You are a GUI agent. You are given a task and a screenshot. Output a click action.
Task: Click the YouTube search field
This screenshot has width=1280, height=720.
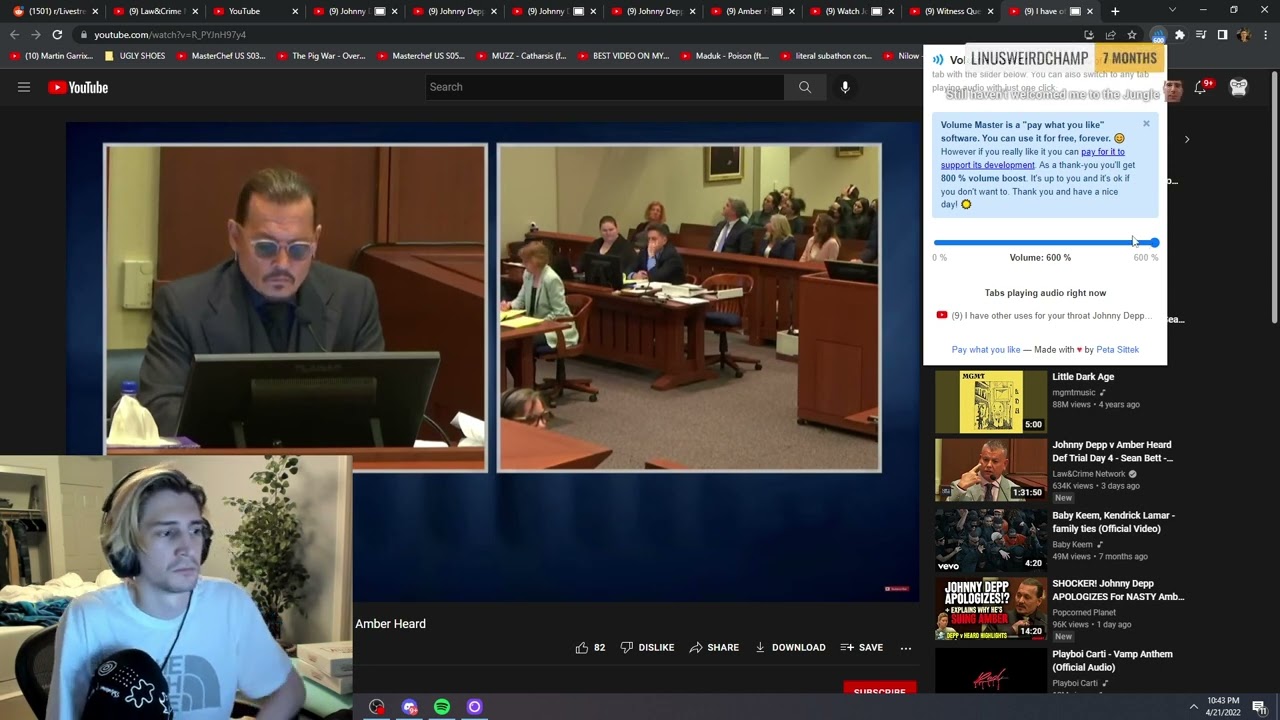[605, 87]
